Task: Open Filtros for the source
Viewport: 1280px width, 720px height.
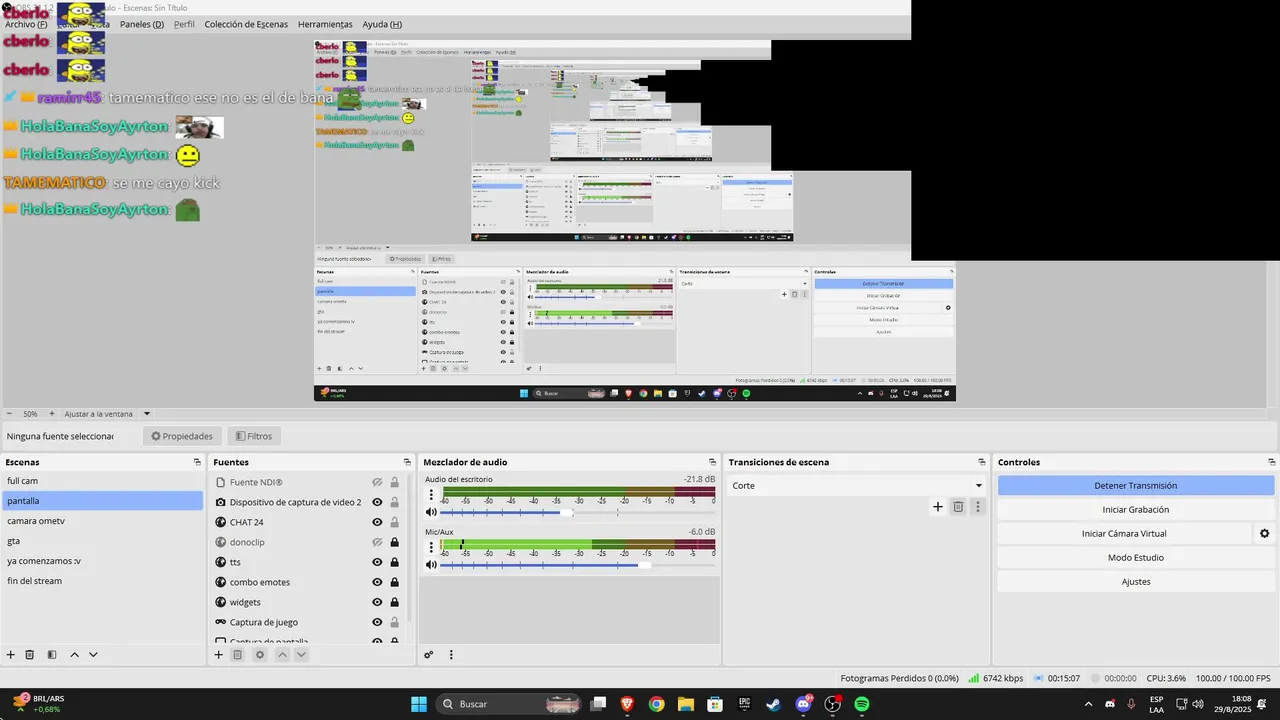Action: point(253,436)
